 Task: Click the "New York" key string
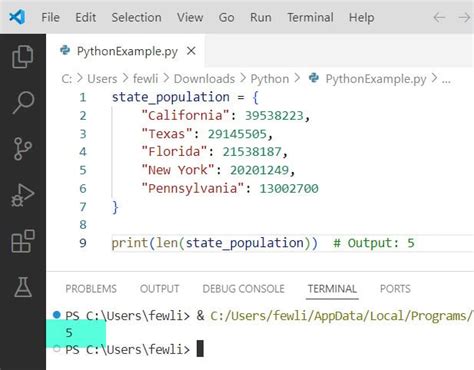[178, 170]
